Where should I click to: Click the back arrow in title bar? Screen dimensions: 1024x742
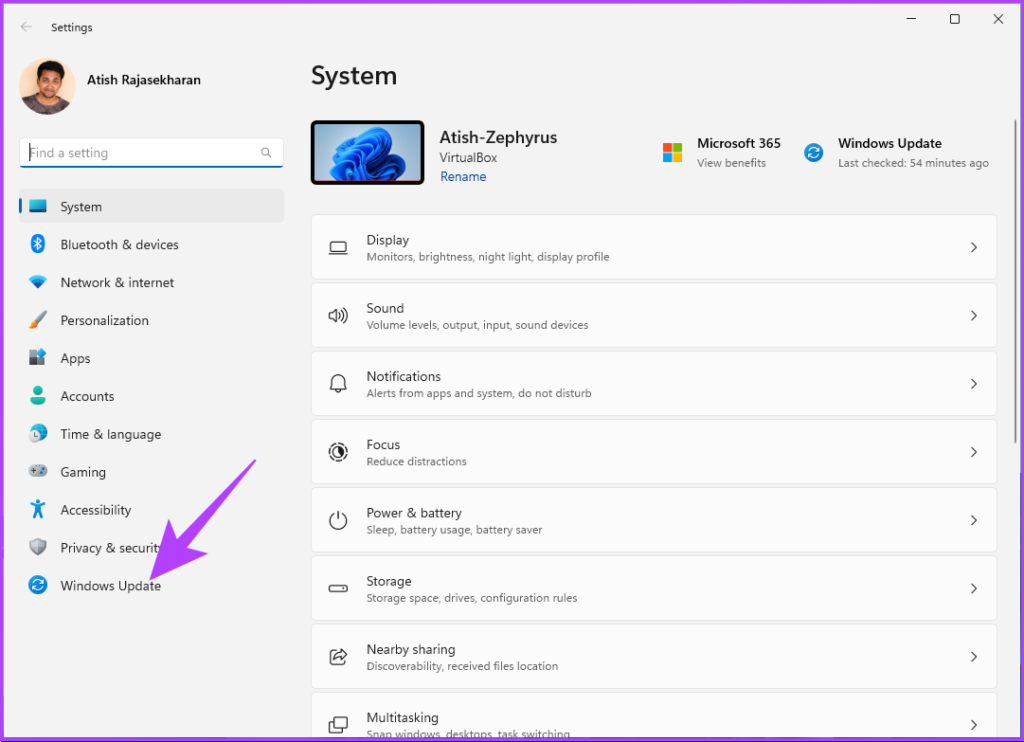pos(26,27)
